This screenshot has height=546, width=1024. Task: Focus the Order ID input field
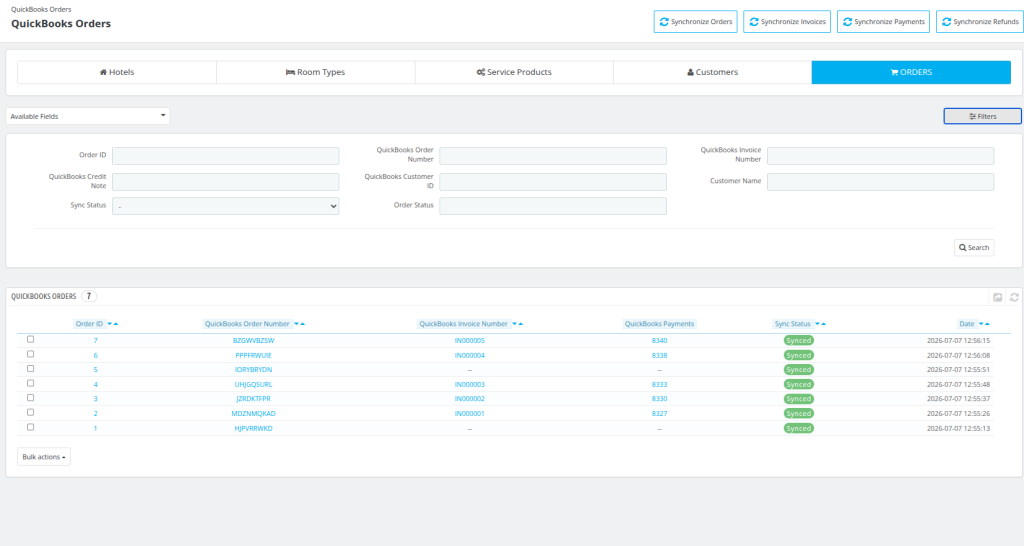[x=225, y=155]
